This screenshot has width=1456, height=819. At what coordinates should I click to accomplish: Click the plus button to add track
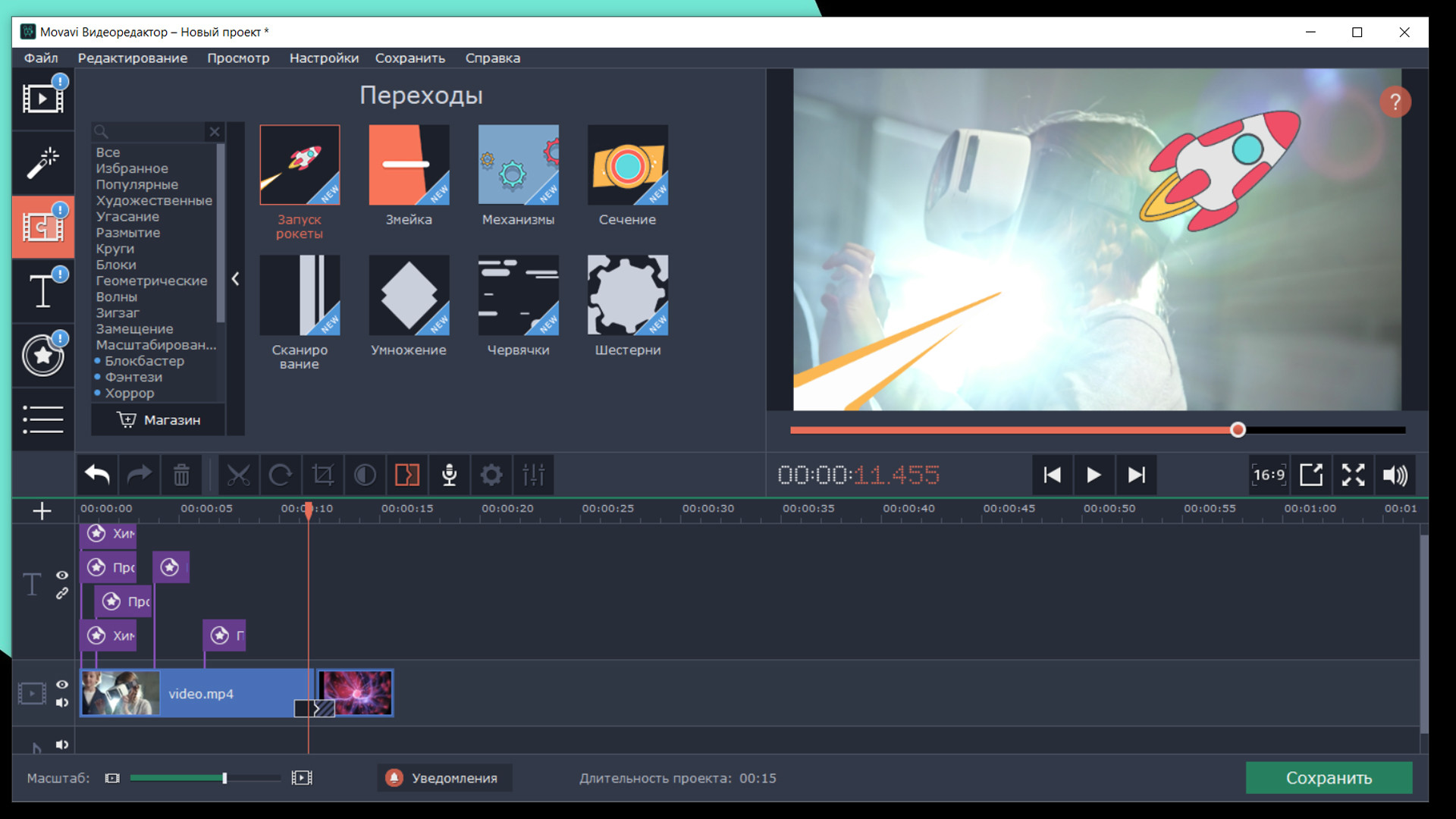click(x=42, y=511)
